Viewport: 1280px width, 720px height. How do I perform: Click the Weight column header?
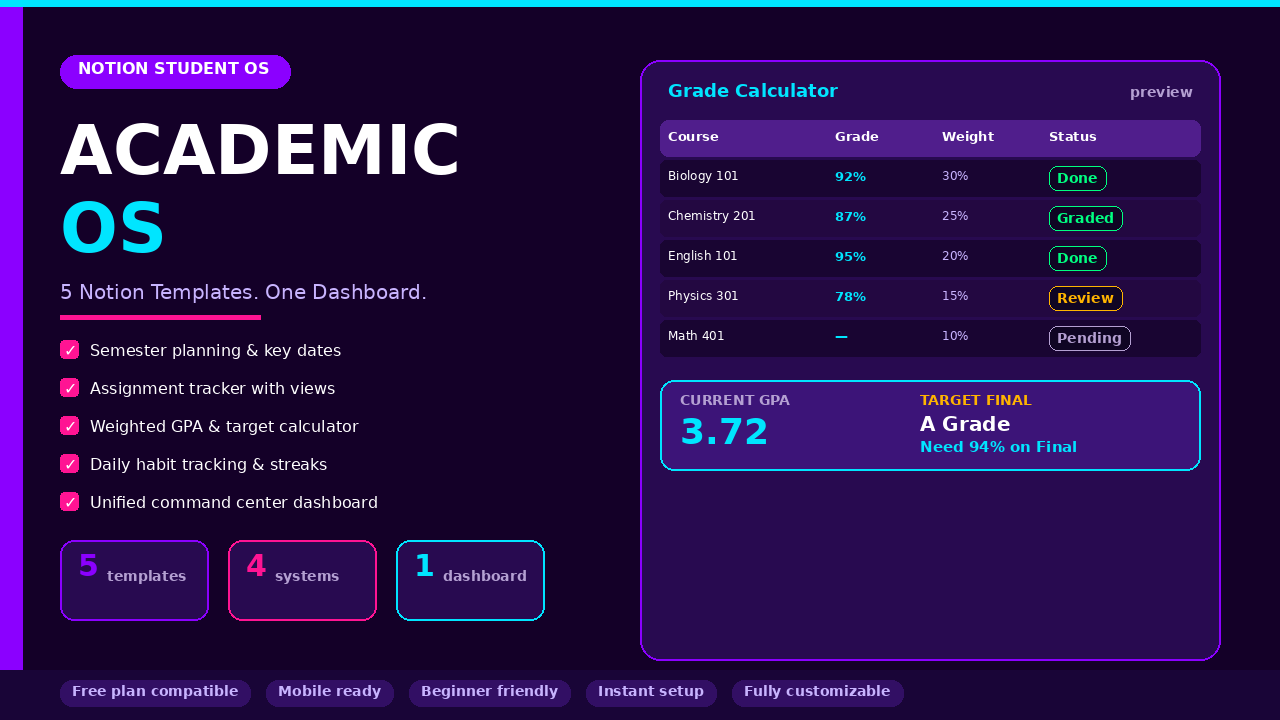coord(968,137)
